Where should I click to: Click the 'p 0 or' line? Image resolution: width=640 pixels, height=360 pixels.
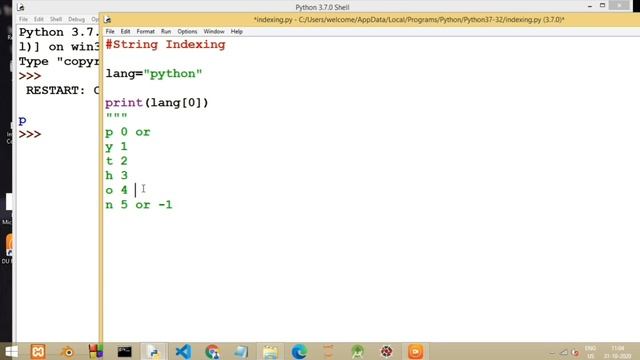128,132
